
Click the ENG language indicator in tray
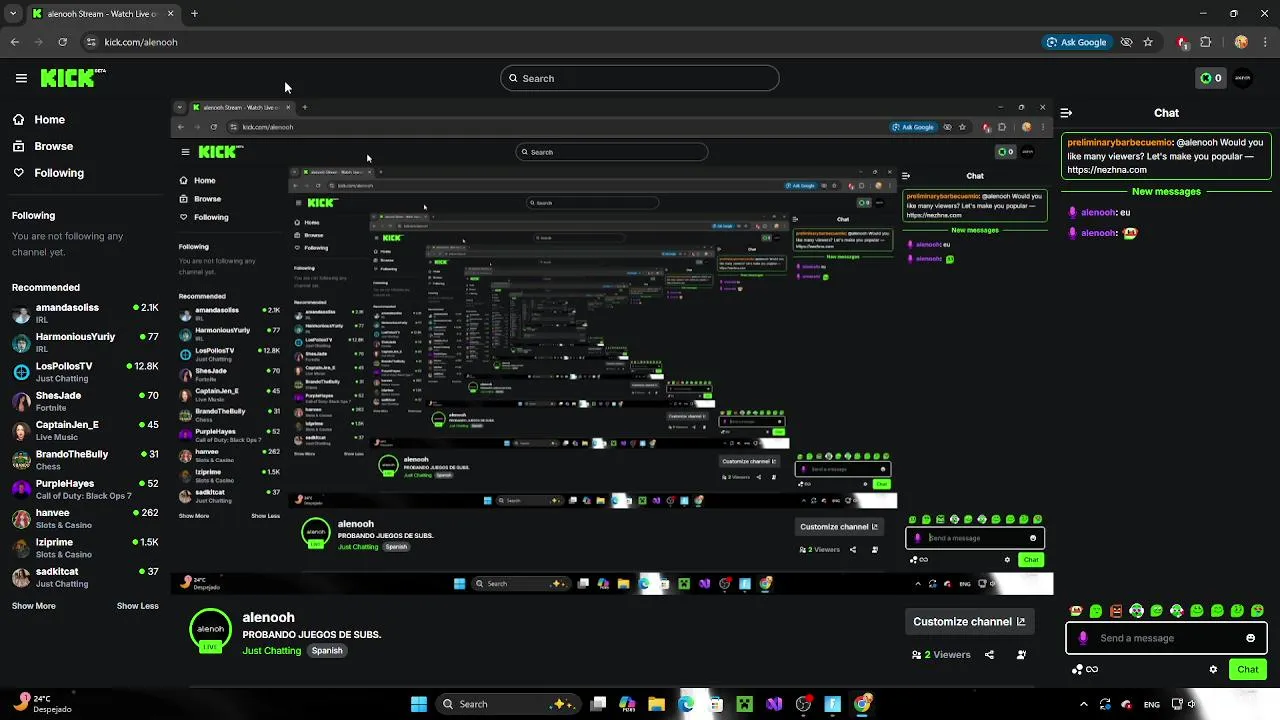[x=1152, y=704]
